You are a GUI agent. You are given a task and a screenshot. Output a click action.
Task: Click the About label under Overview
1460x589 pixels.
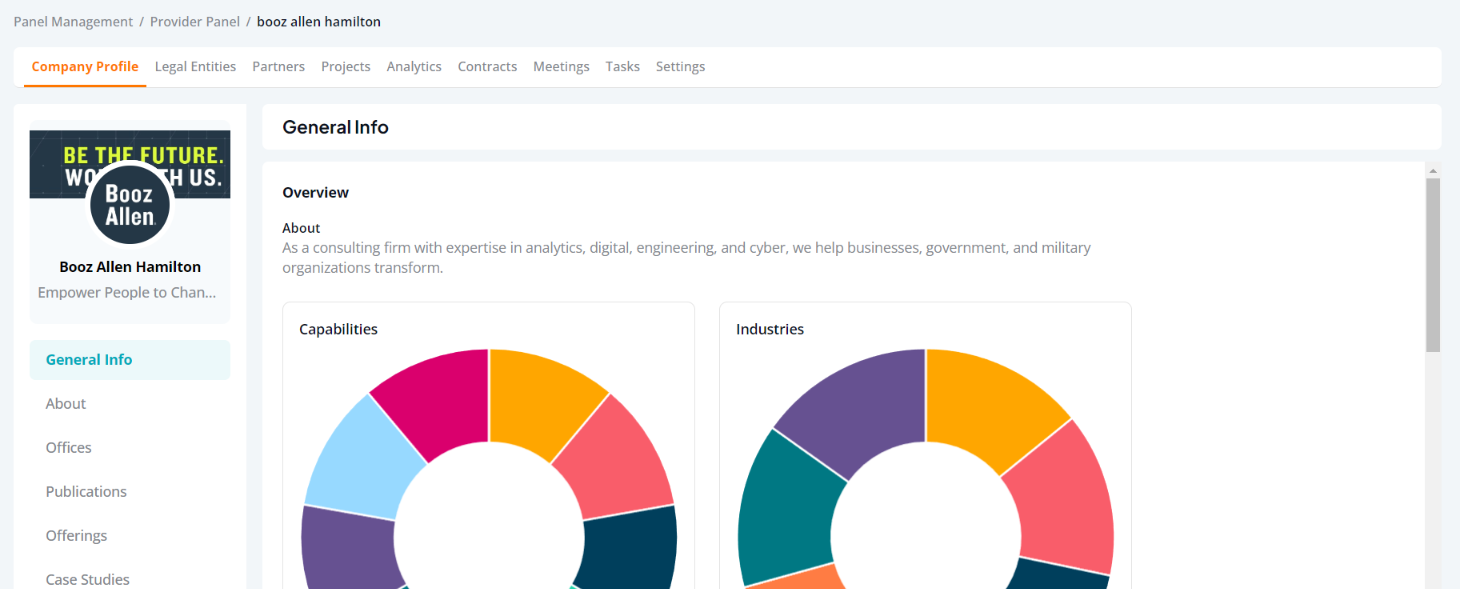click(301, 228)
